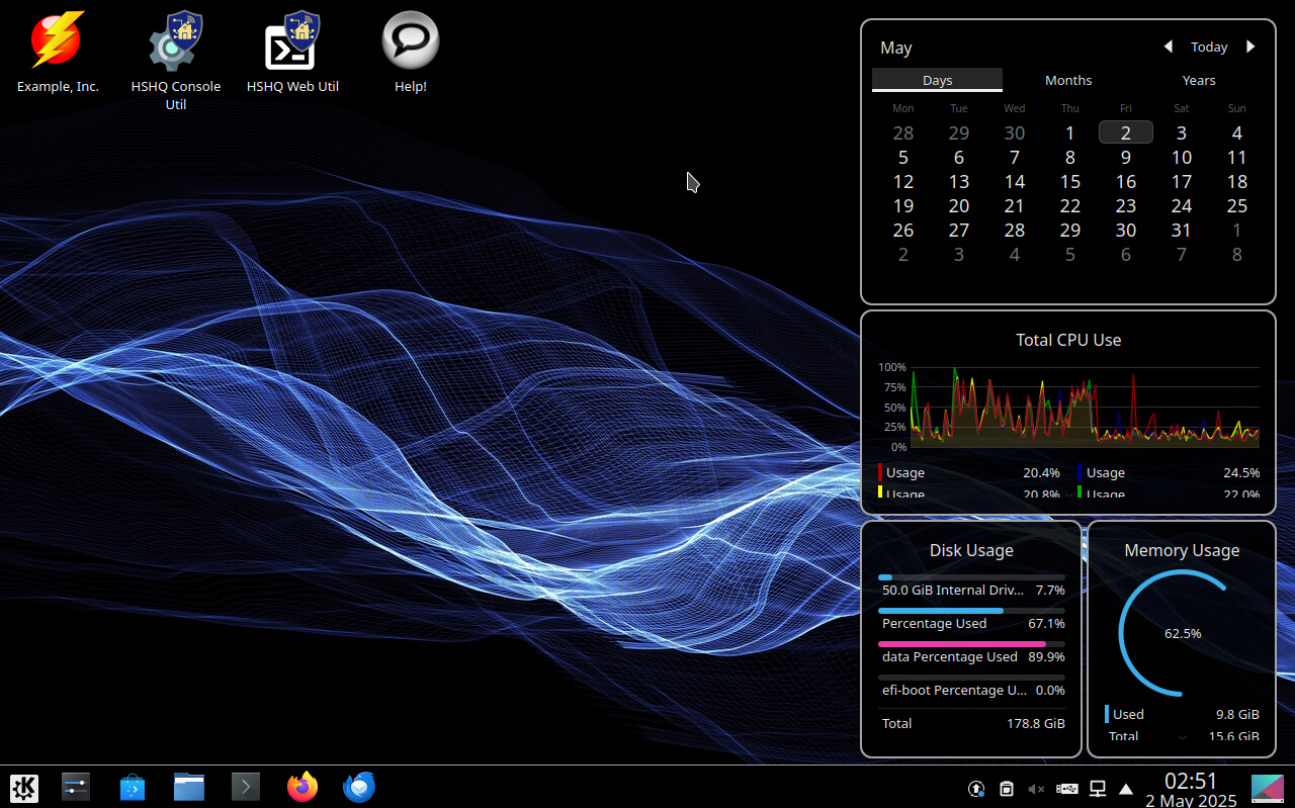
Task: Advance calendar to next month
Action: 1250,47
